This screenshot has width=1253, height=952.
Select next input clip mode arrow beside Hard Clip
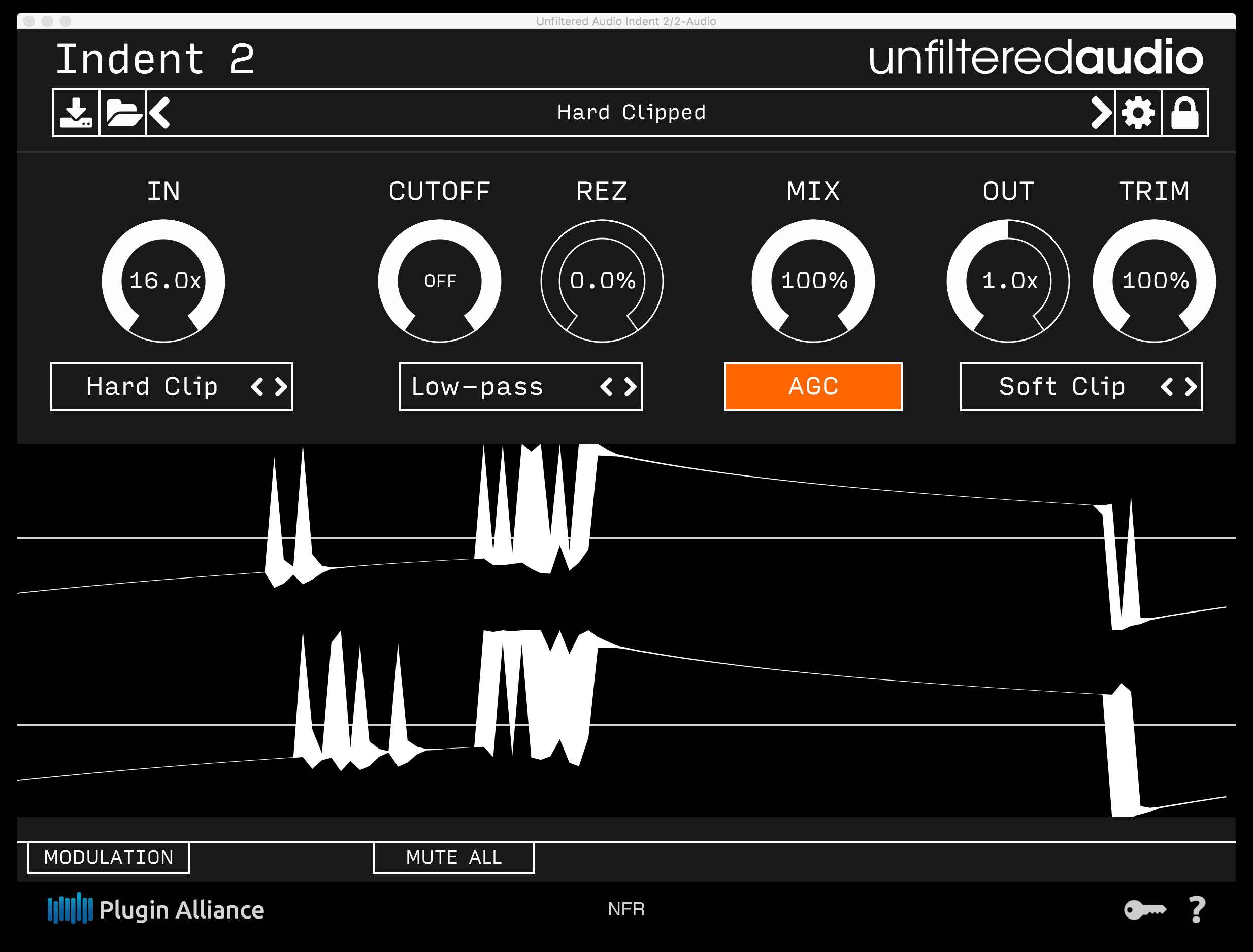281,387
